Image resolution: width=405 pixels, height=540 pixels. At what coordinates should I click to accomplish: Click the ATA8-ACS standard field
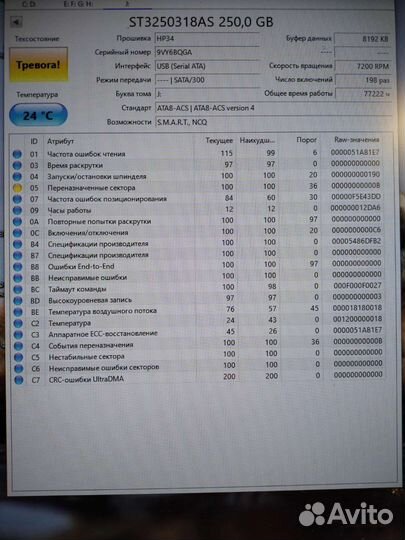[x=273, y=108]
